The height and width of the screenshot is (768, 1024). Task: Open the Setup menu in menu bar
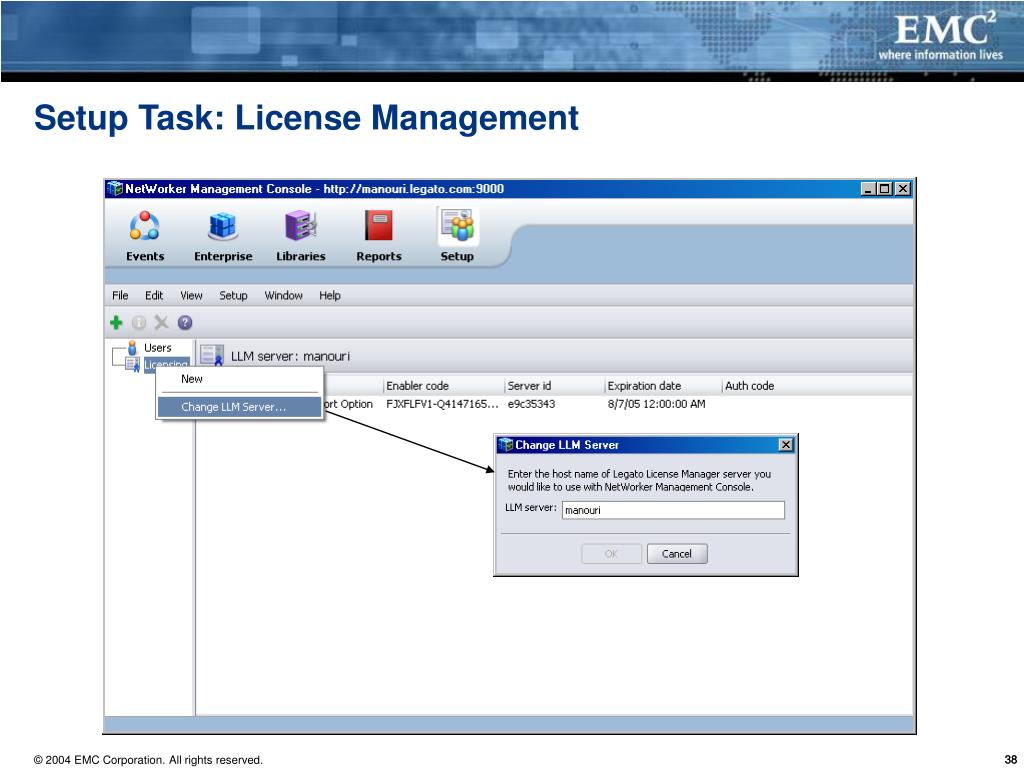(x=233, y=295)
